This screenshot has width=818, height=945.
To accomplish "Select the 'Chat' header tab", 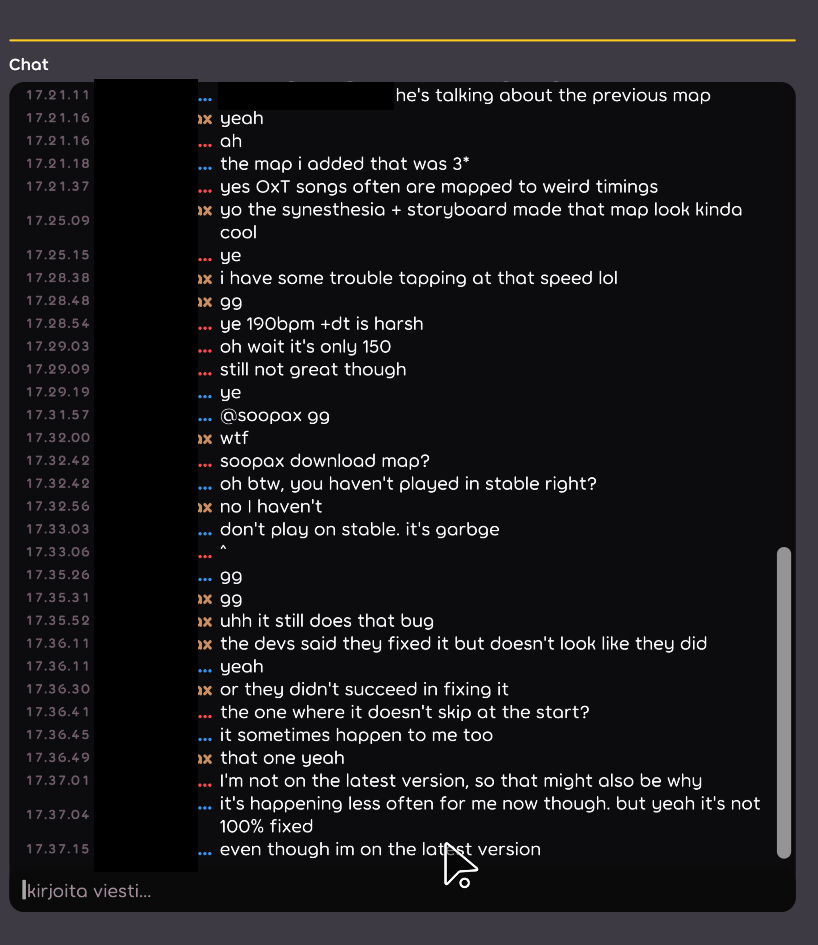I will (27, 64).
